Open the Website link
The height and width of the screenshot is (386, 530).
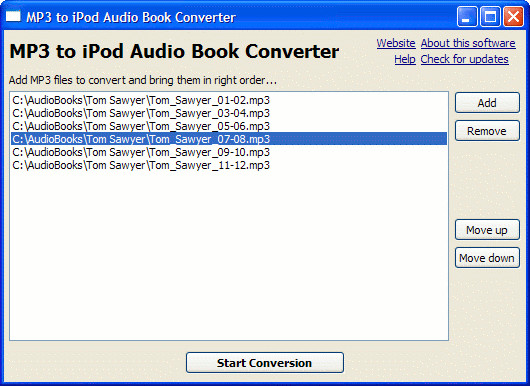(396, 43)
